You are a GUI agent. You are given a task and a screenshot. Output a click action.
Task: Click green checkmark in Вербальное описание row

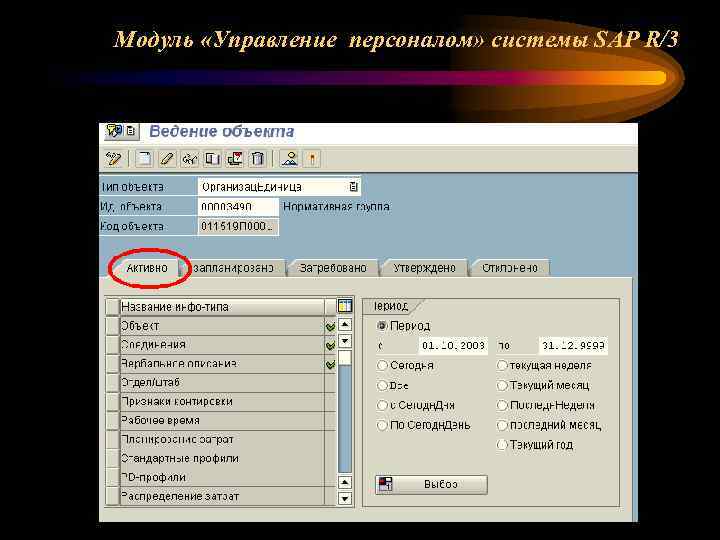(x=330, y=365)
